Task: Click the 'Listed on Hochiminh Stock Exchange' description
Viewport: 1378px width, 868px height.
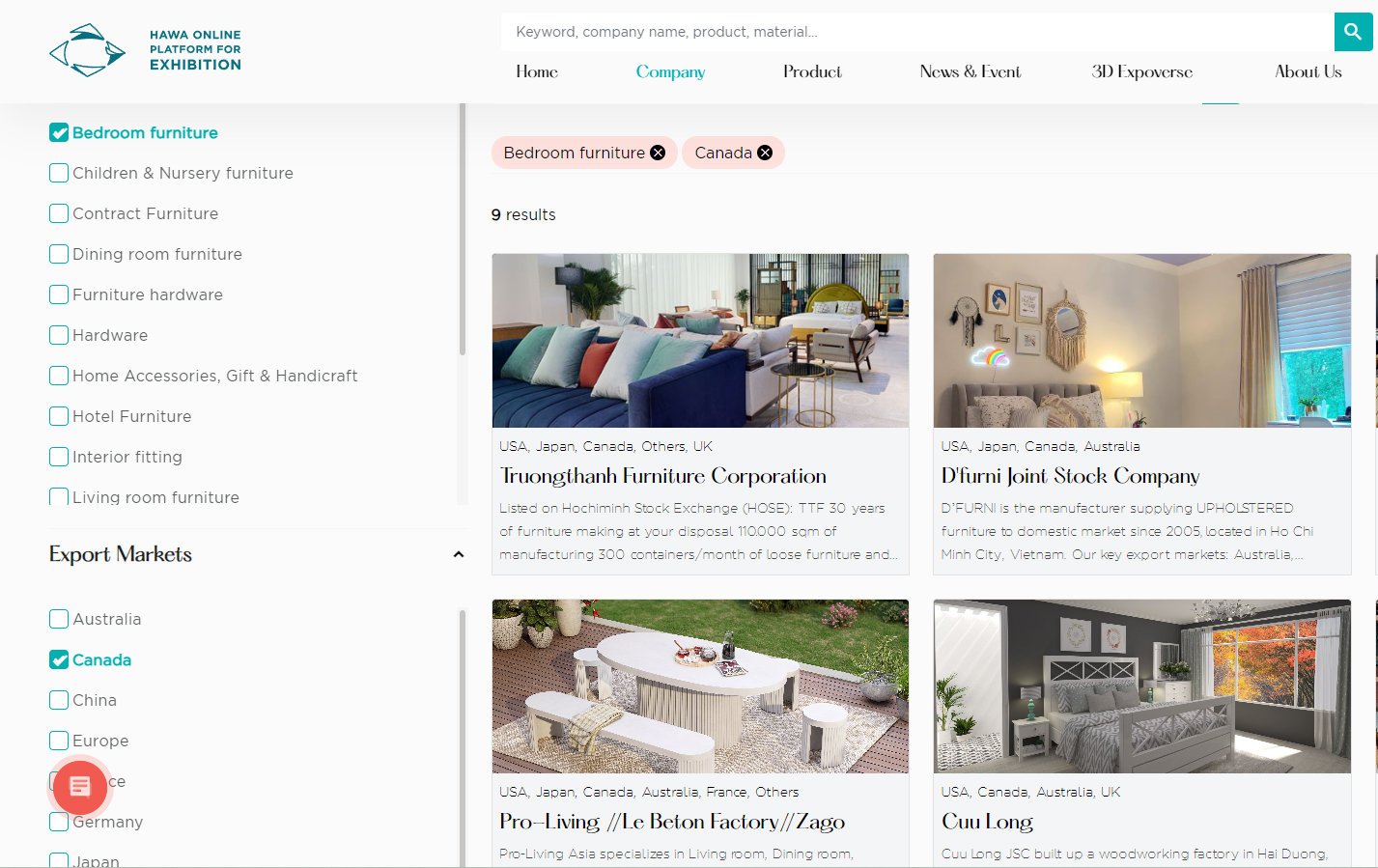Action: [698, 531]
